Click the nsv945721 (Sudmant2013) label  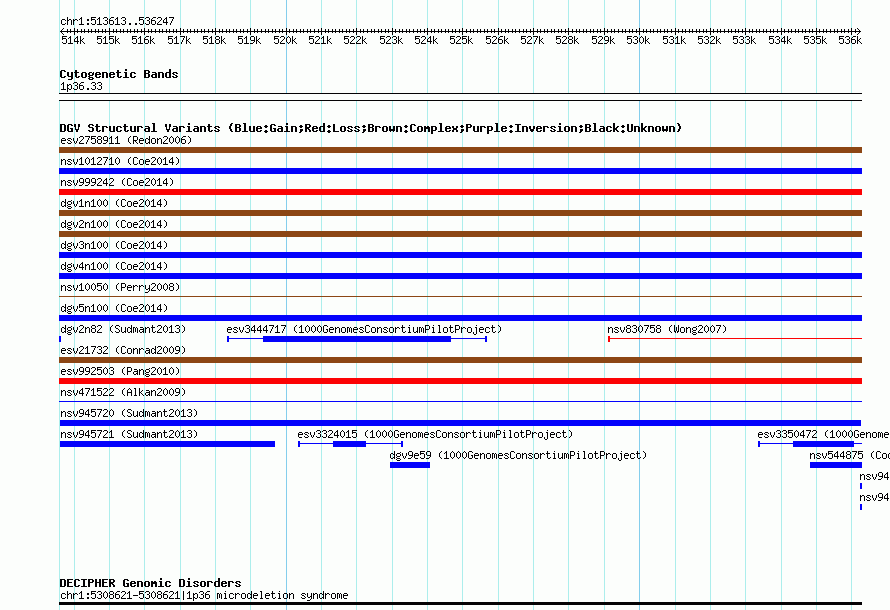point(129,434)
